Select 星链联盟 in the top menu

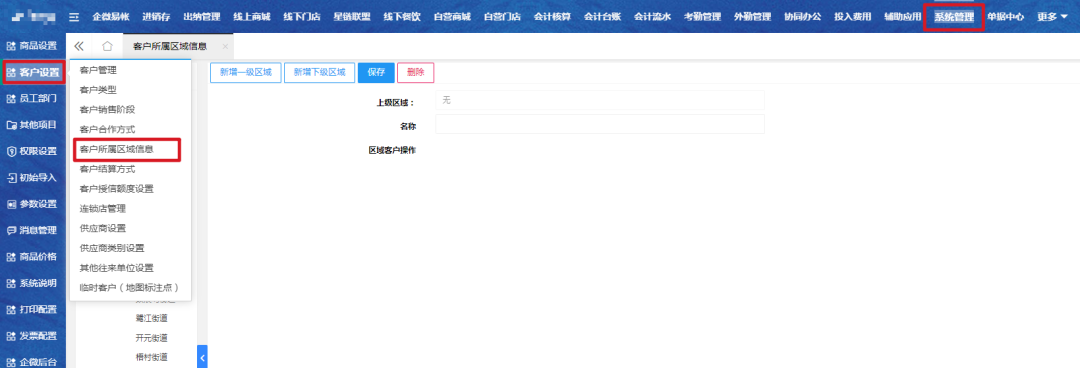pyautogui.click(x=351, y=17)
